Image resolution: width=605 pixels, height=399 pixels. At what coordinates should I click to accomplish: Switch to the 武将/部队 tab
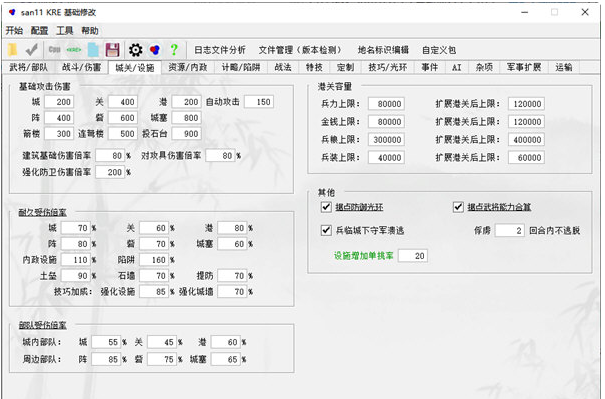(29, 68)
